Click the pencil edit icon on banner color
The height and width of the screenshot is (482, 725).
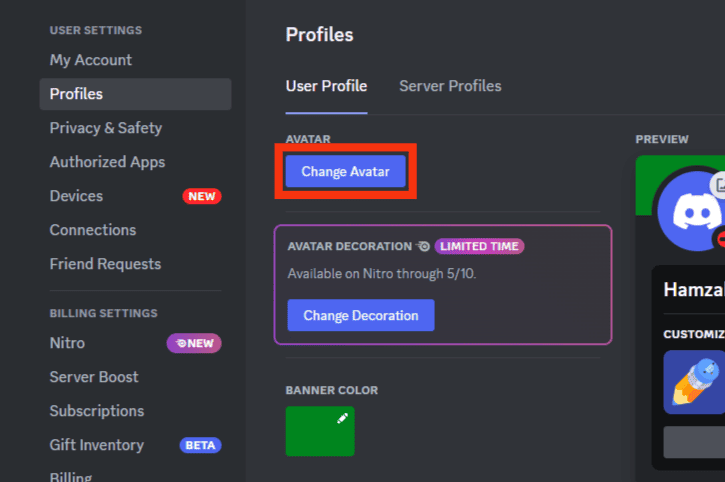click(342, 419)
